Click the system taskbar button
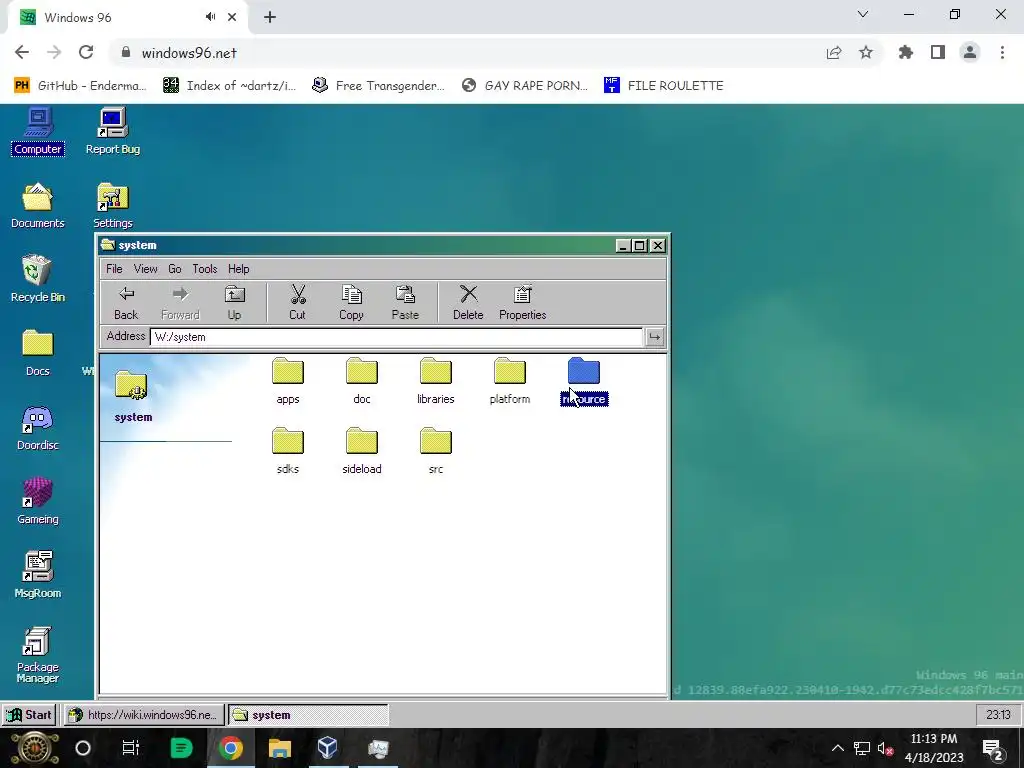This screenshot has width=1024, height=768. (308, 715)
